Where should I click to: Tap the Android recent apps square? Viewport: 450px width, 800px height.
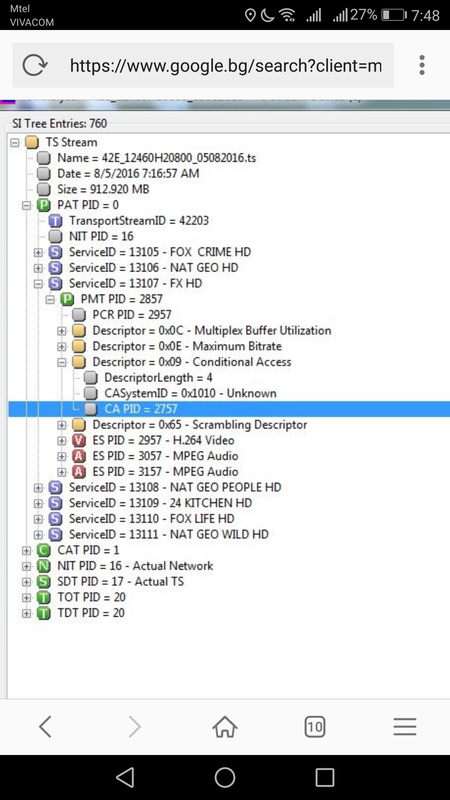pyautogui.click(x=325, y=778)
